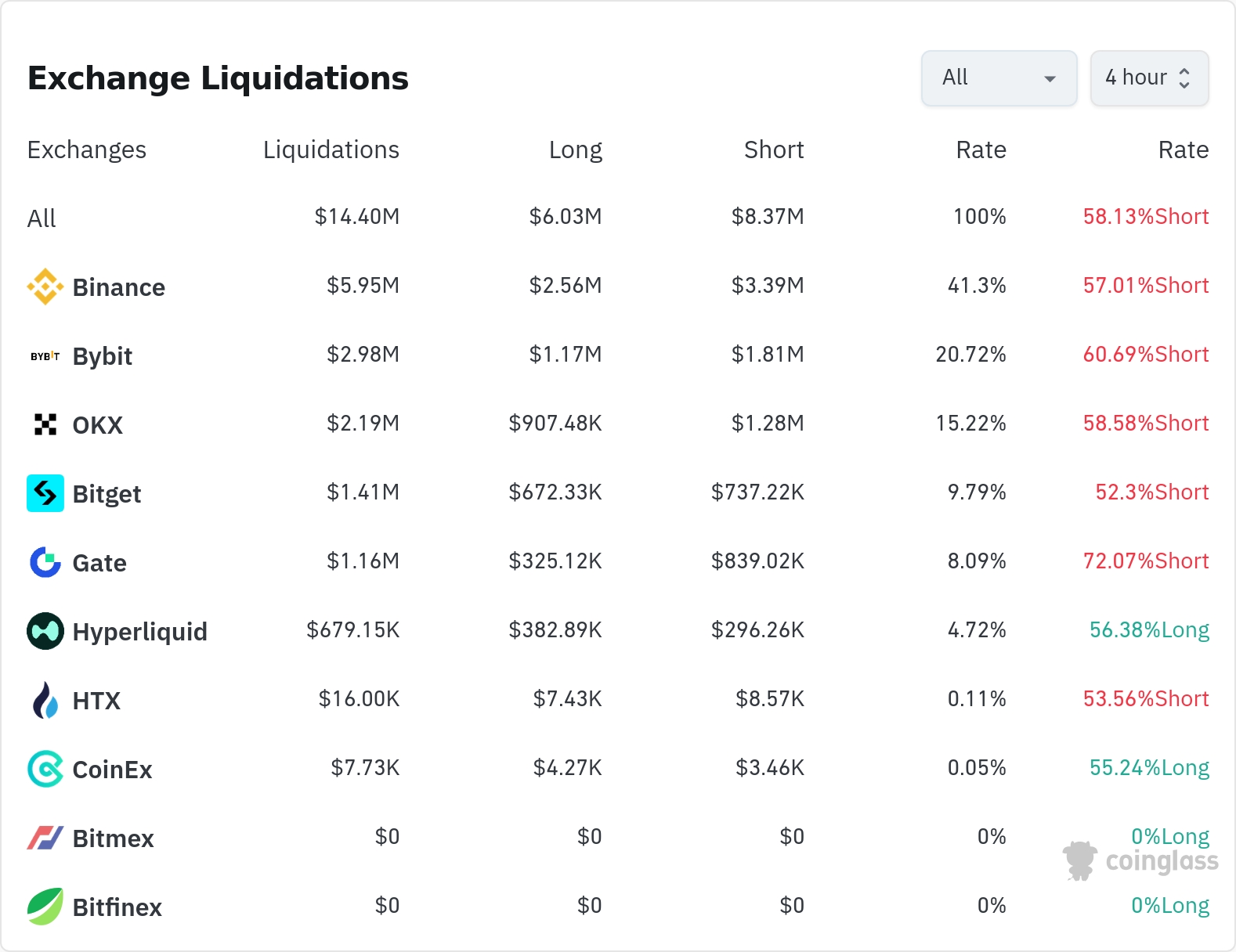Click the OKX logo icon
The image size is (1236, 952).
coord(45,424)
